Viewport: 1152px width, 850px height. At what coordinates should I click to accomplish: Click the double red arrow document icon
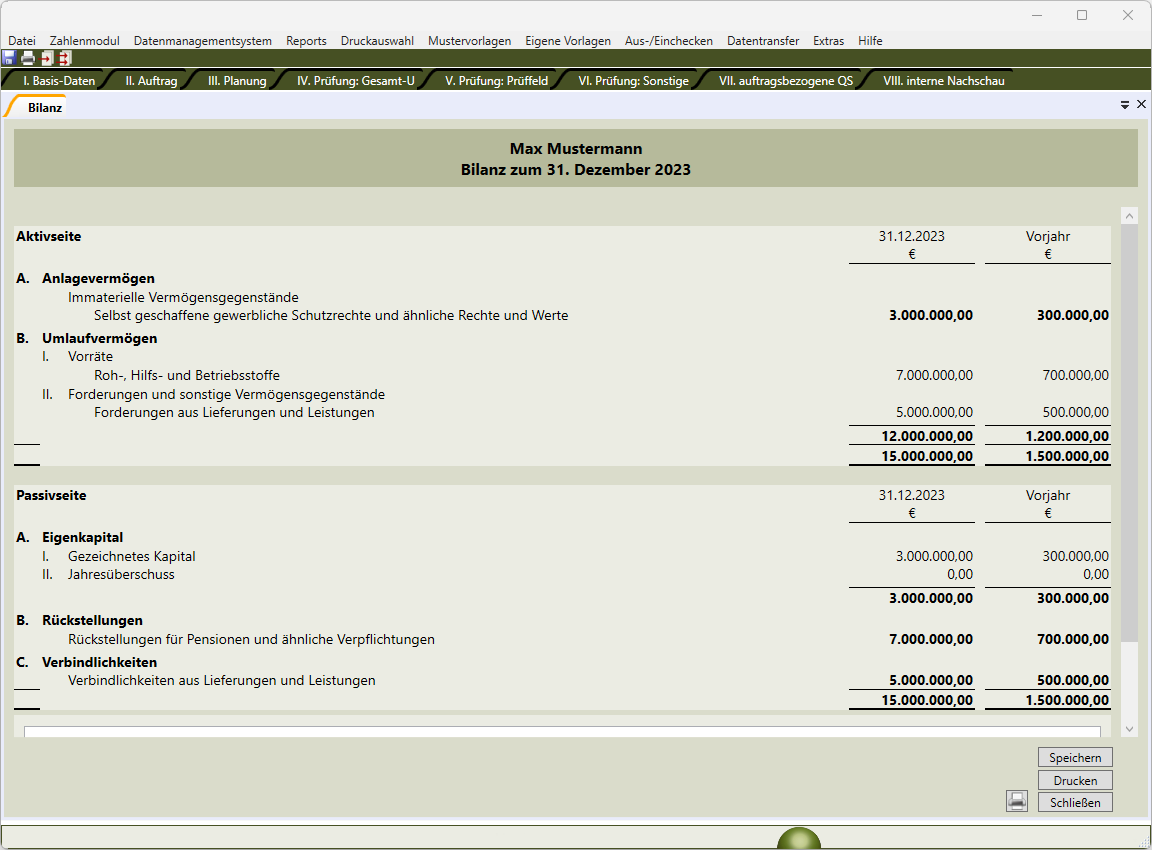tap(64, 58)
